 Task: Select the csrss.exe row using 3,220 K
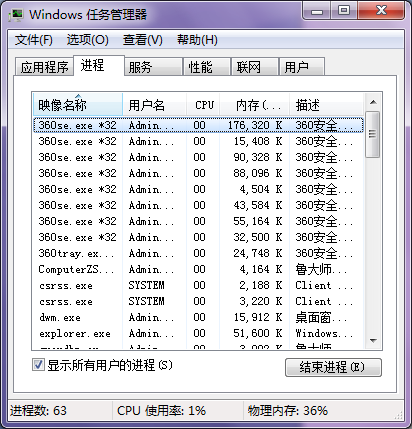coord(198,301)
